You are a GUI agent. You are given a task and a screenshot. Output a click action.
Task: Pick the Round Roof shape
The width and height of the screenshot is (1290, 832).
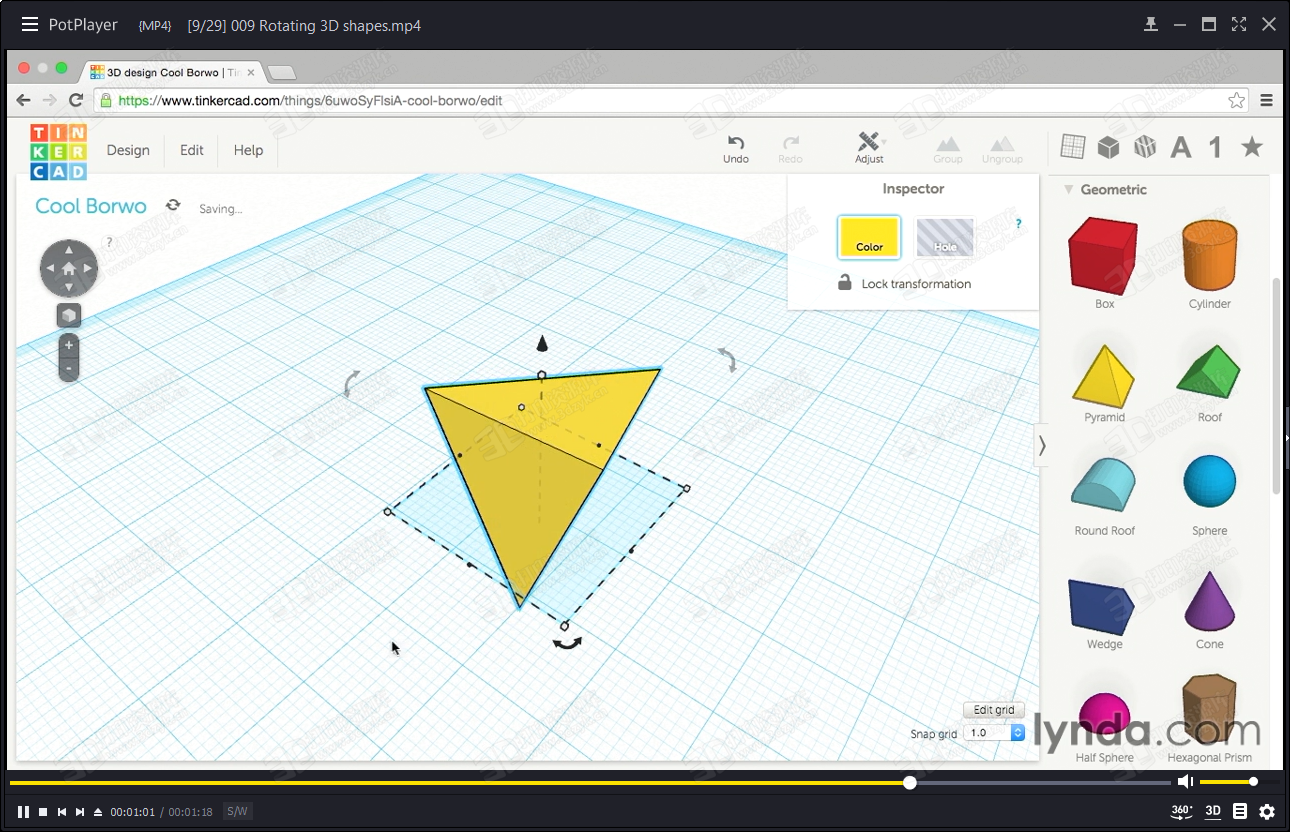coord(1104,486)
